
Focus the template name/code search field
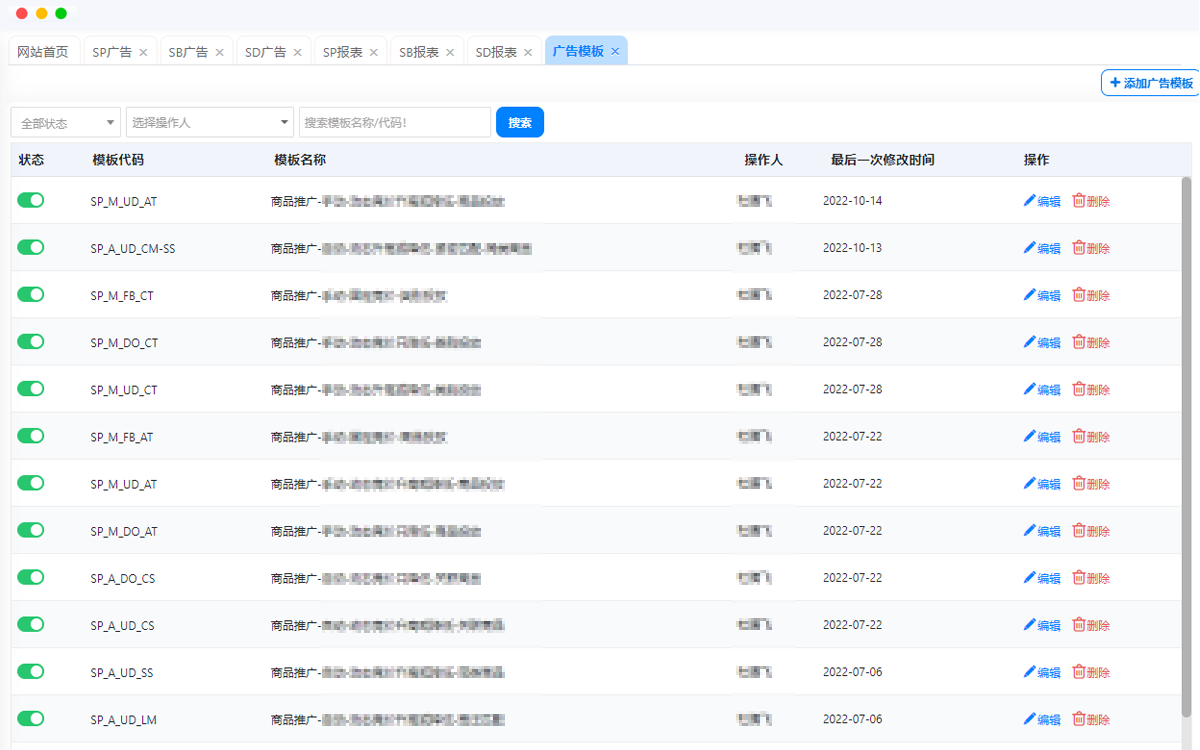tap(395, 122)
